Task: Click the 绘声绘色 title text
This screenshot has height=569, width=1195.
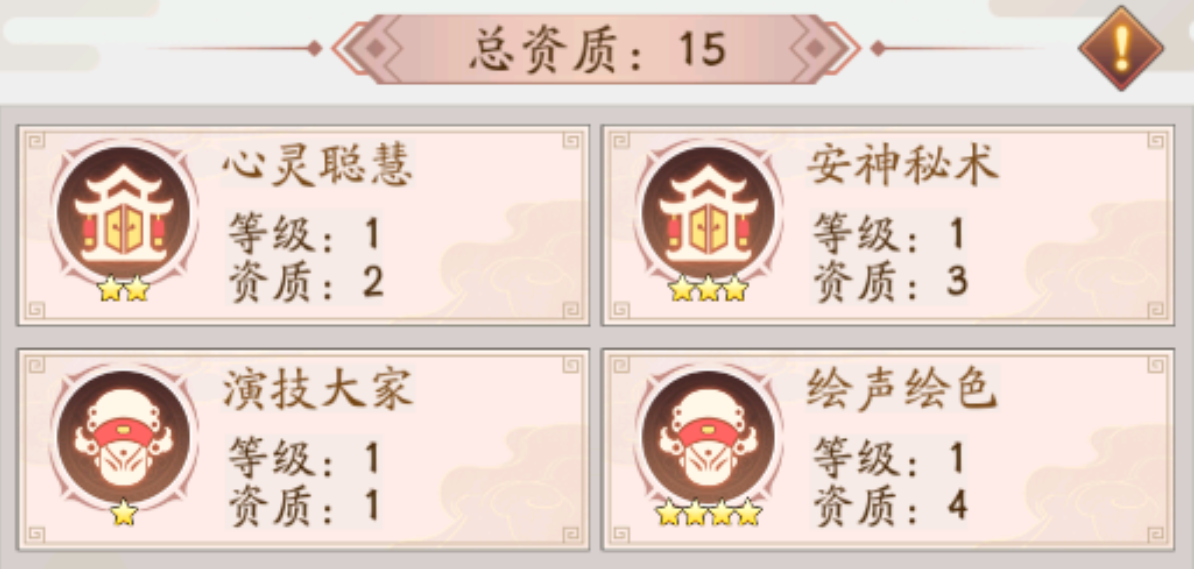Action: coord(902,389)
